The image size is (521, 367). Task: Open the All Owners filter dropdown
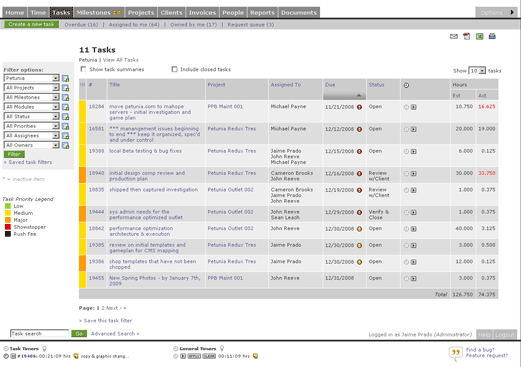point(32,145)
